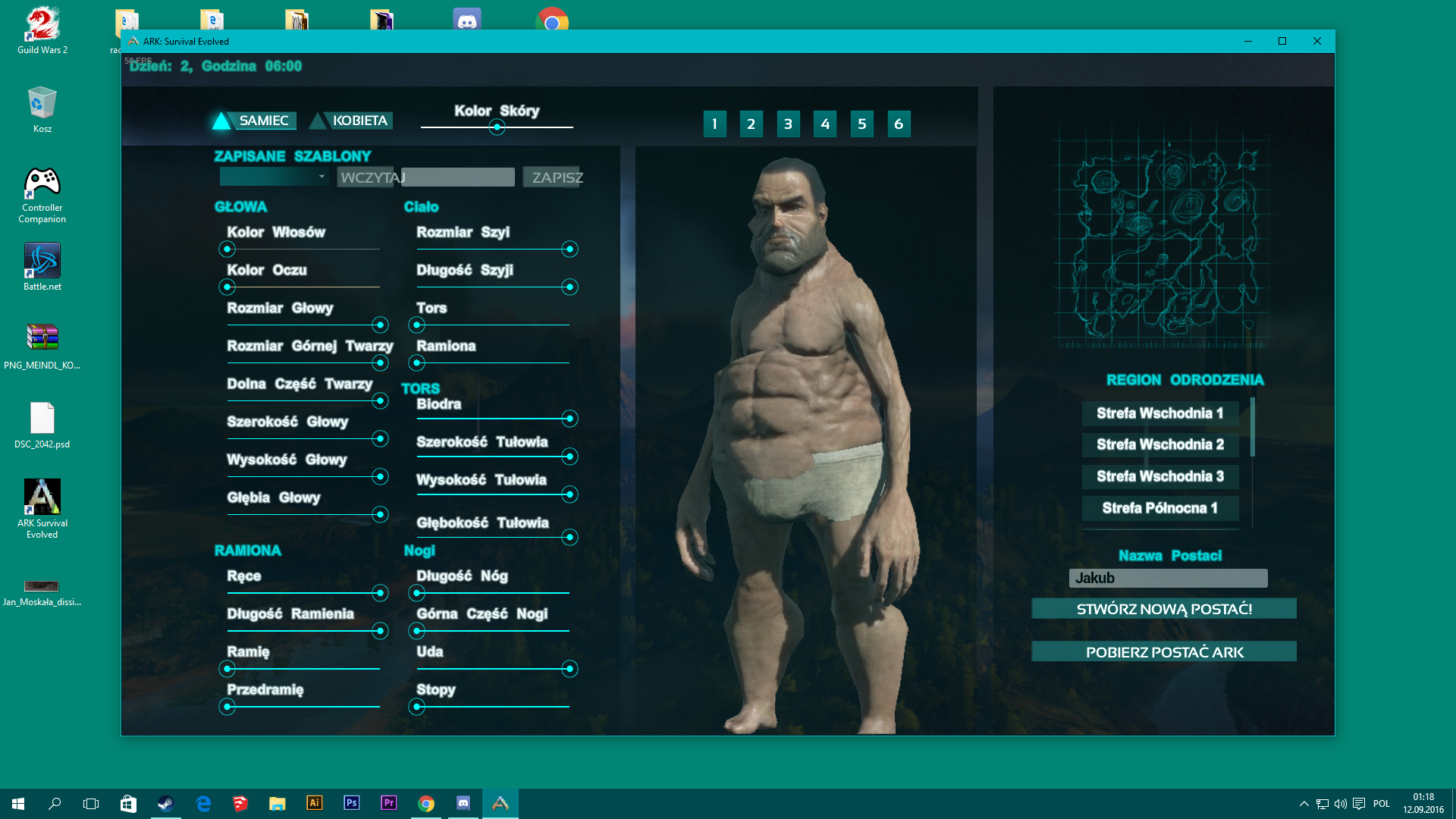The image size is (1456, 819).
Task: Select Strefa Północna 1 spawn region
Action: 1160,508
